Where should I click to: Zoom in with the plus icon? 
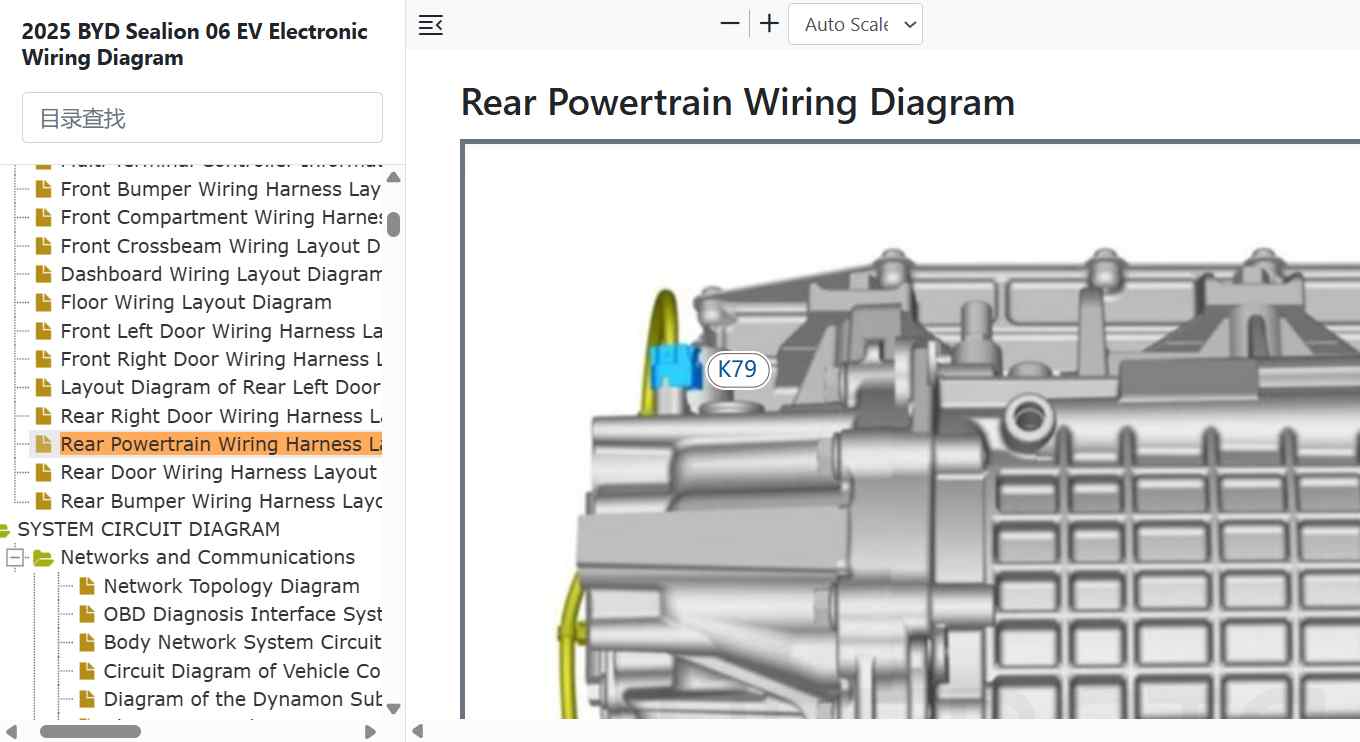[x=769, y=24]
